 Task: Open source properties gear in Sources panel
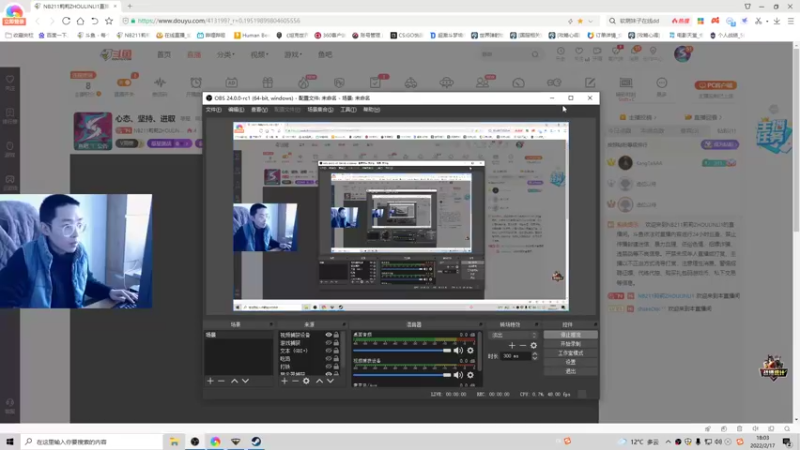point(306,381)
